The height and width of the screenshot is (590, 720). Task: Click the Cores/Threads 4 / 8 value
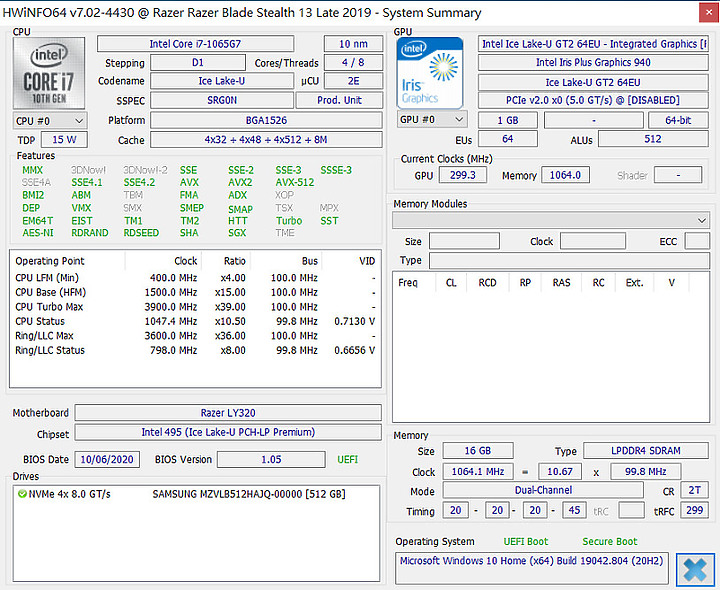click(353, 62)
